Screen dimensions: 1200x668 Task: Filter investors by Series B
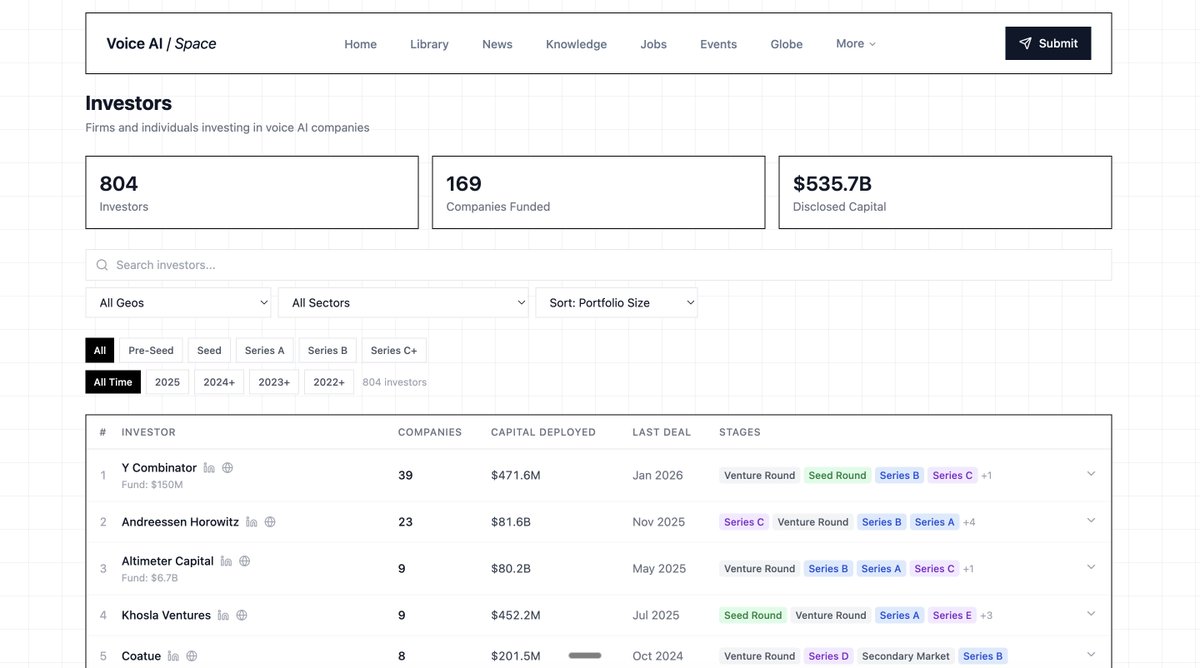tap(328, 351)
